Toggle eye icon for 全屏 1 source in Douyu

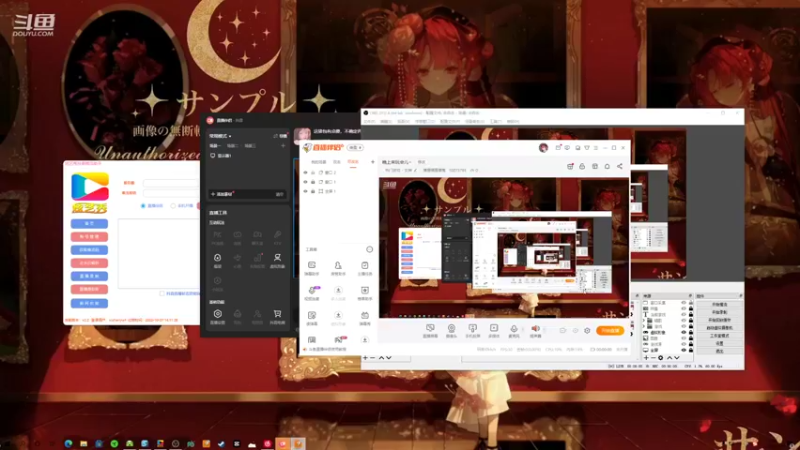pyautogui.click(x=306, y=191)
